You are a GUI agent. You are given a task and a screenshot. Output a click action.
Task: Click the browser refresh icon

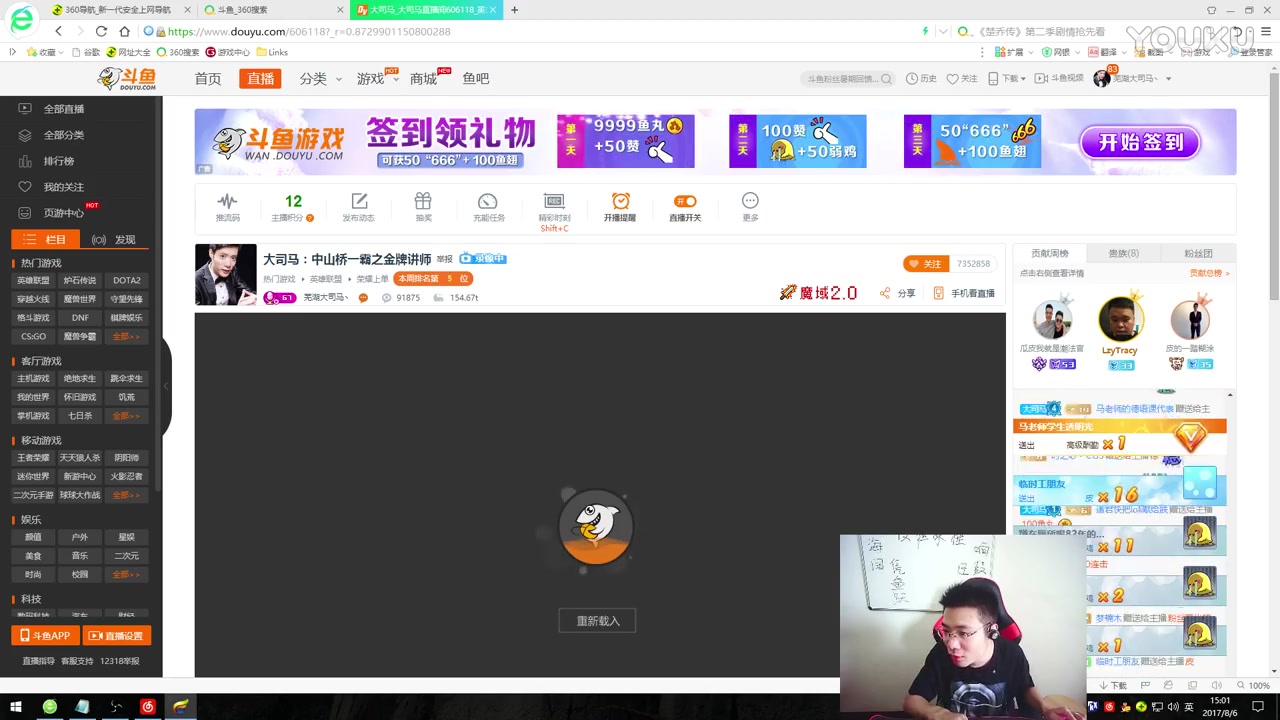tap(101, 31)
